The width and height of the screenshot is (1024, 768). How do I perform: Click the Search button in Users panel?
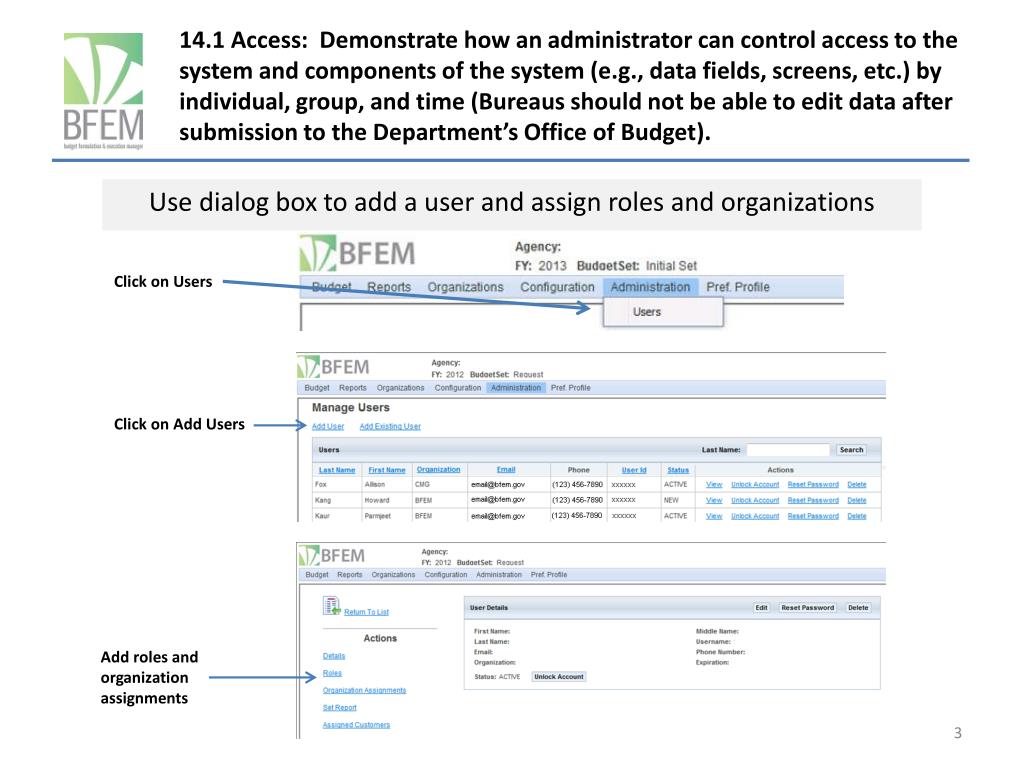[851, 450]
